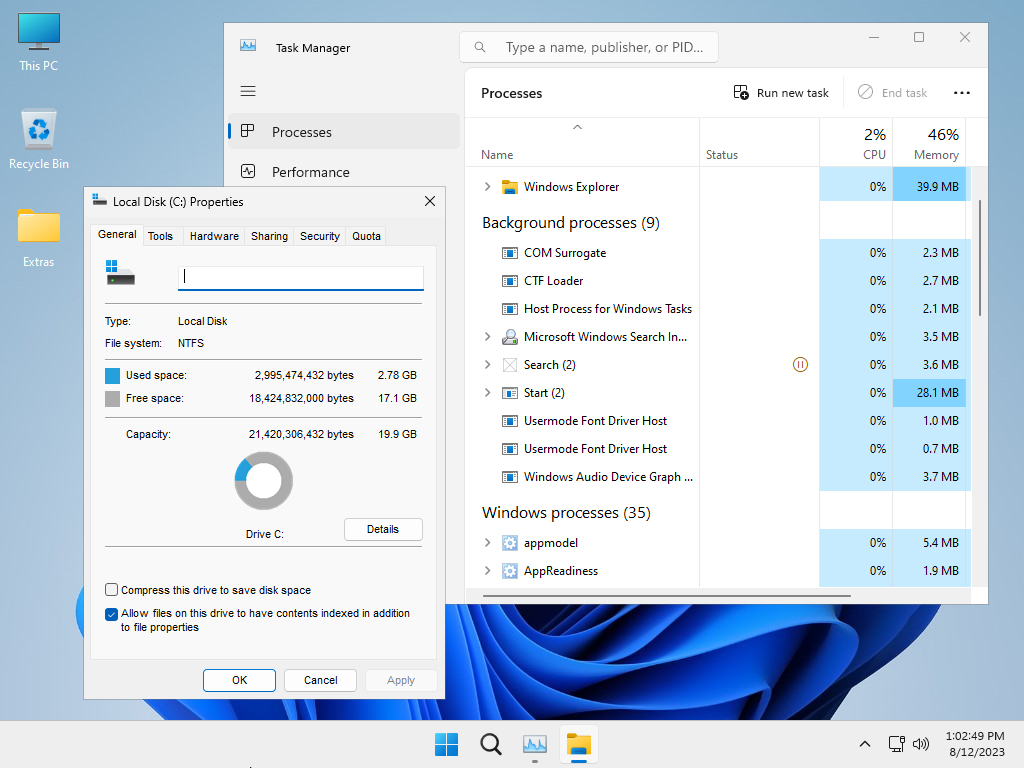Sort by the CPU column header
Image resolution: width=1024 pixels, height=768 pixels.
coord(856,142)
